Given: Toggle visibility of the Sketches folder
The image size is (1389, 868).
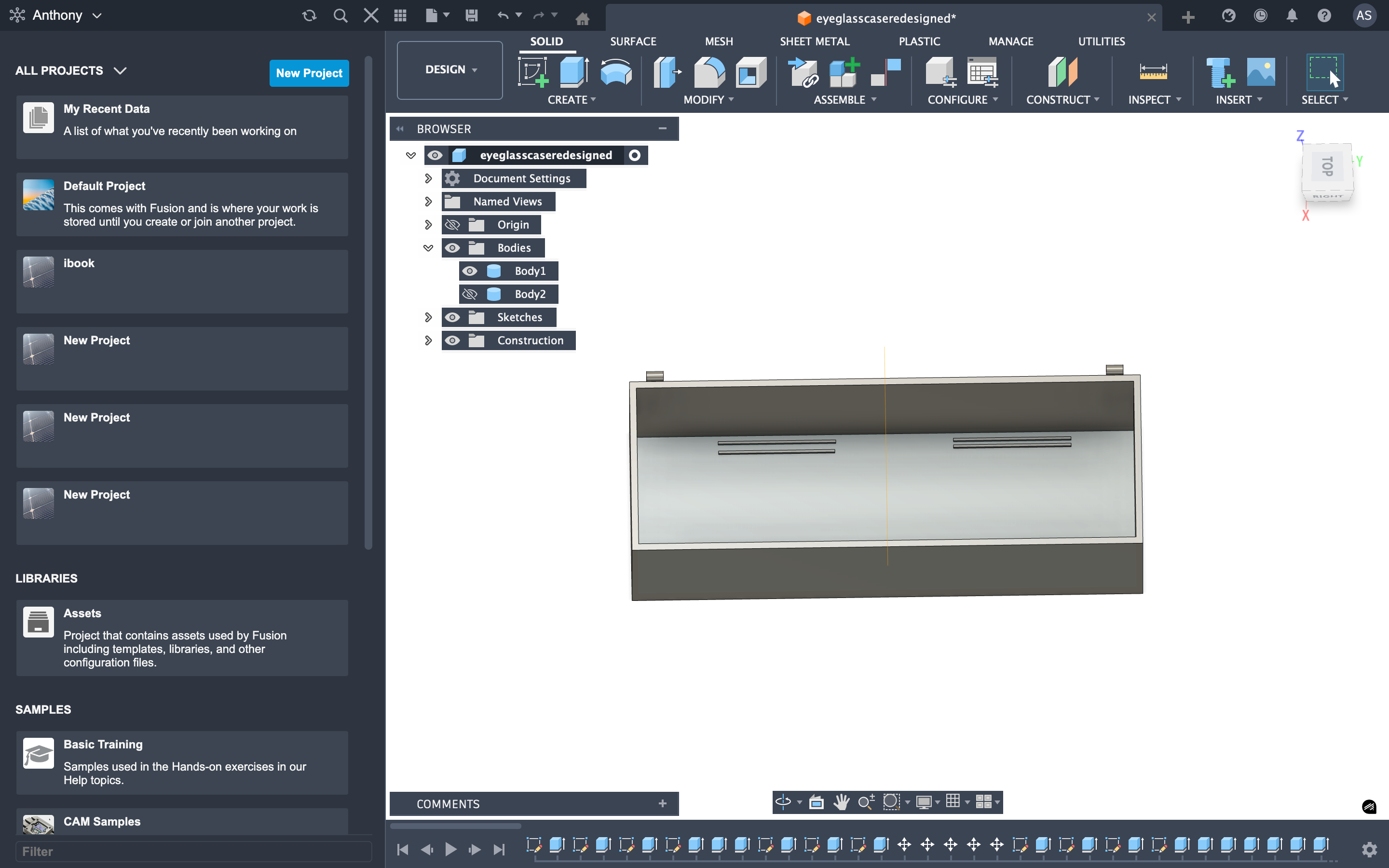Looking at the screenshot, I should [x=452, y=317].
